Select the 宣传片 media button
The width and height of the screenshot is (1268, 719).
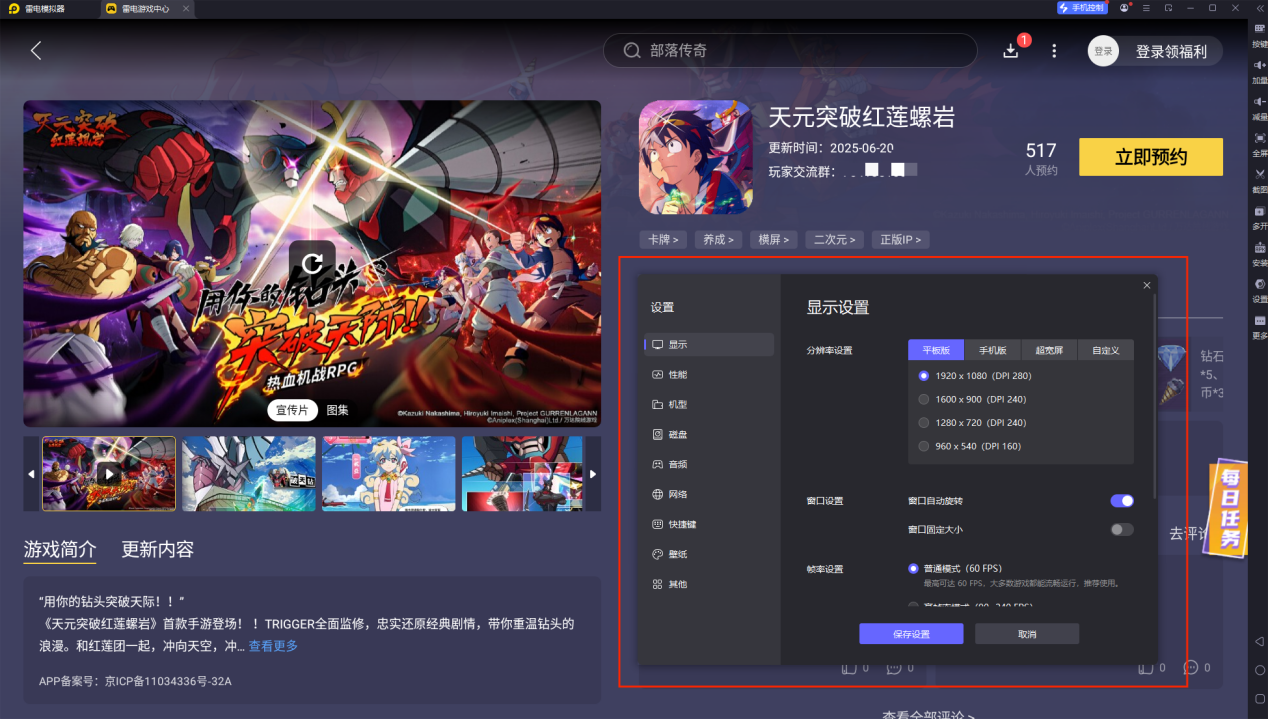click(x=292, y=410)
